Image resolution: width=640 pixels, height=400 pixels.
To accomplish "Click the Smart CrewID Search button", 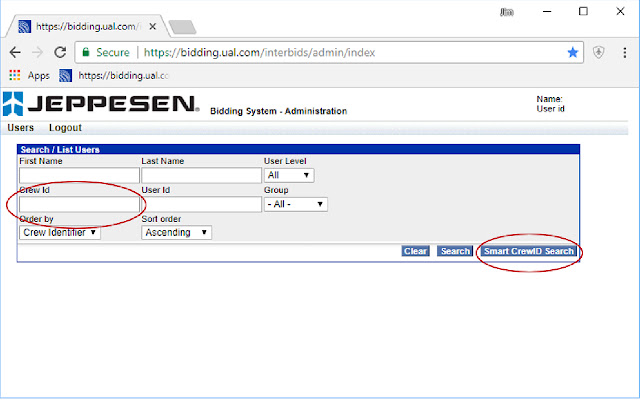I will coord(529,251).
